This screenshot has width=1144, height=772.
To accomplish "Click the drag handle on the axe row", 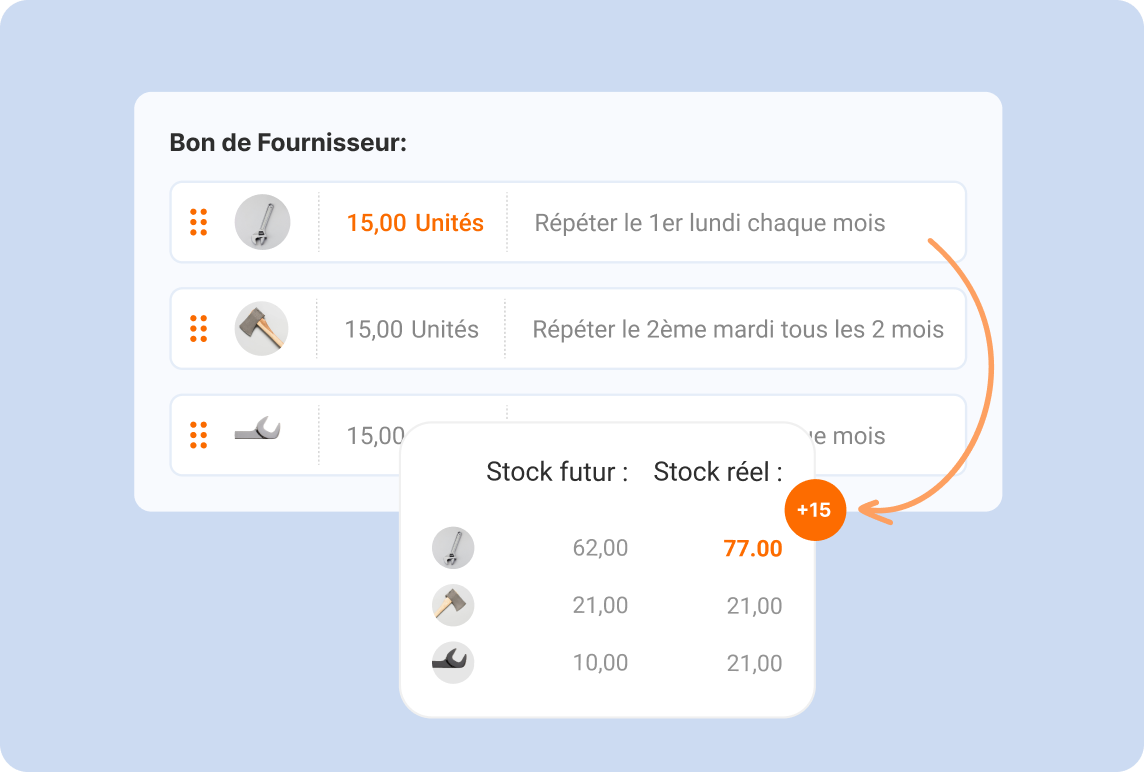I will 198,328.
